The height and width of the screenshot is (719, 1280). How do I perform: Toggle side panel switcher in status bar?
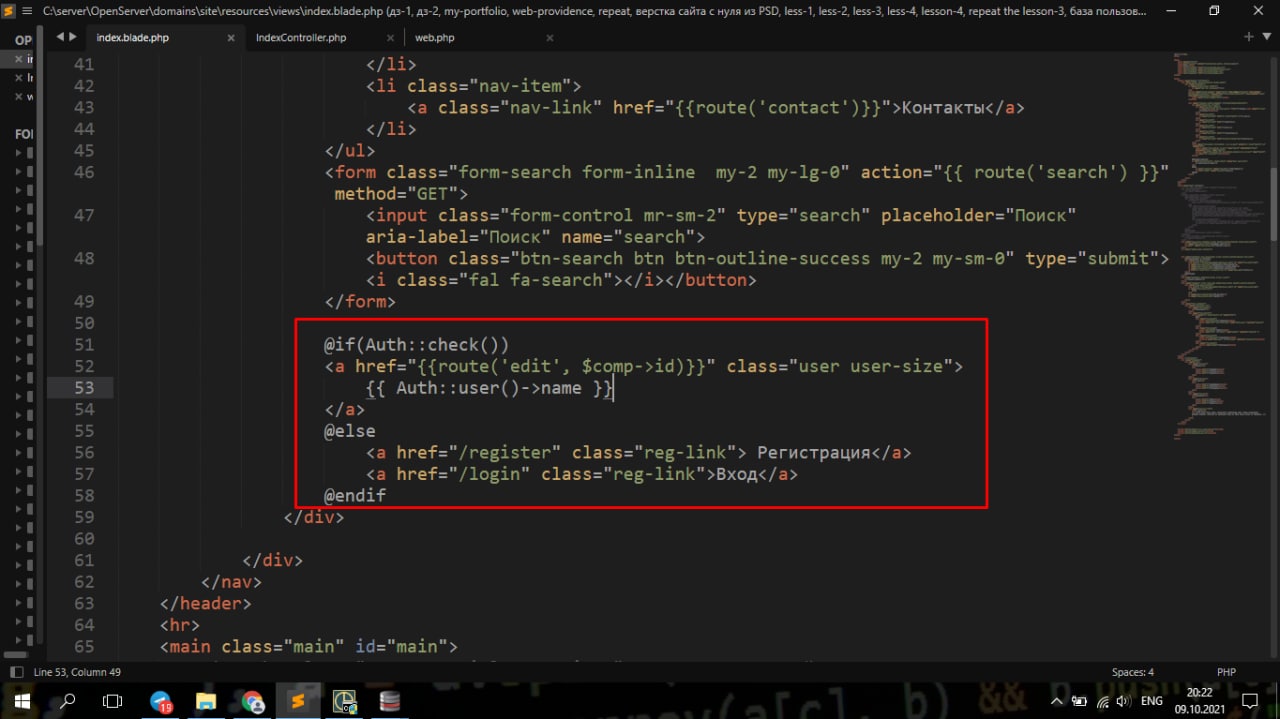tap(15, 672)
